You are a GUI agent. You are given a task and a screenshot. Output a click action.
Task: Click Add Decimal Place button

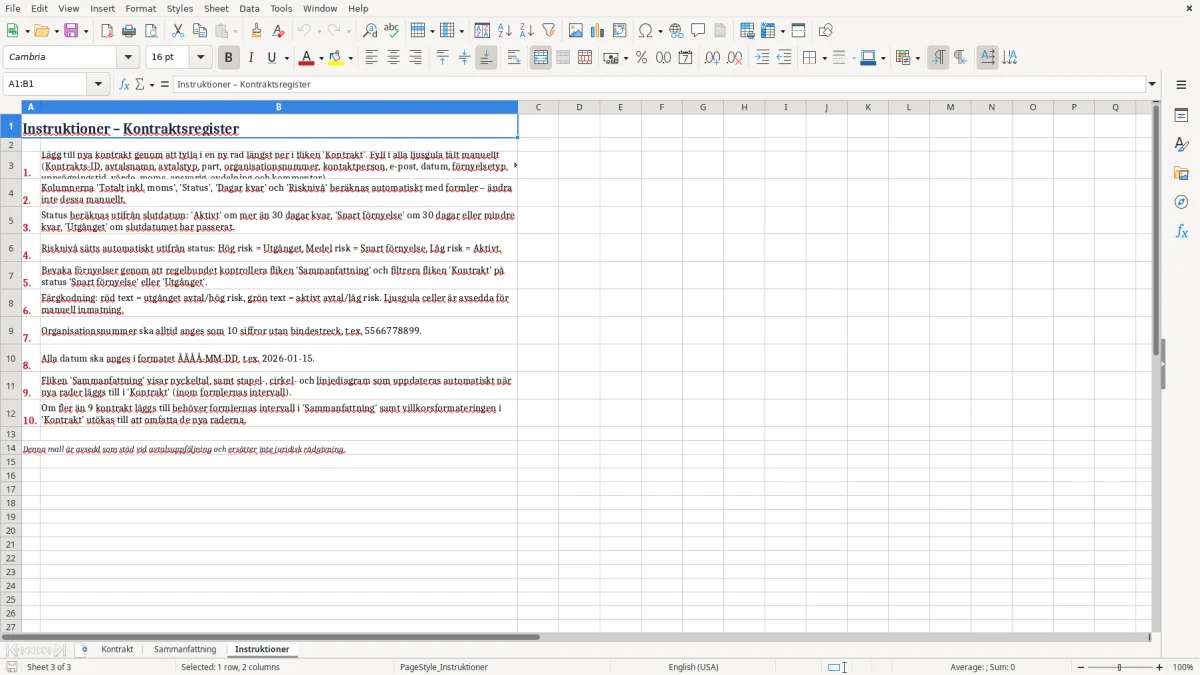coord(712,58)
